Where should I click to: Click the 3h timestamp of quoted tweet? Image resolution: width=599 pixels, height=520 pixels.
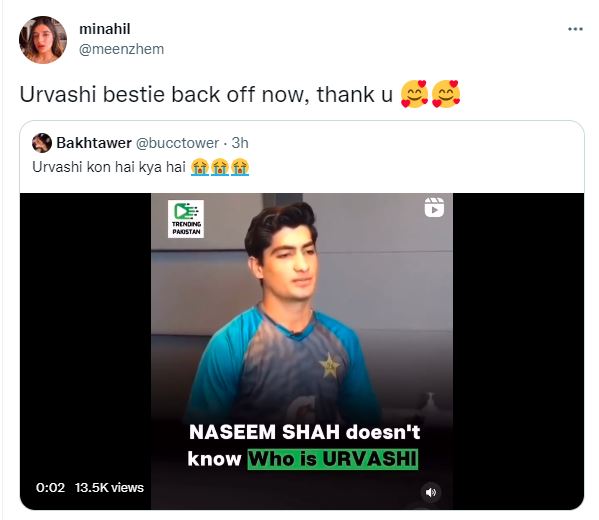coord(240,143)
